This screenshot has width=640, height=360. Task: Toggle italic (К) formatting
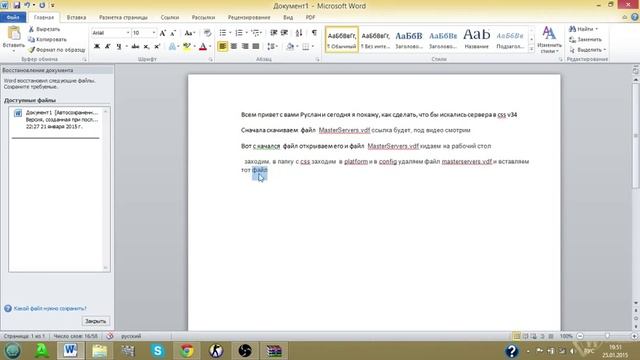108,47
